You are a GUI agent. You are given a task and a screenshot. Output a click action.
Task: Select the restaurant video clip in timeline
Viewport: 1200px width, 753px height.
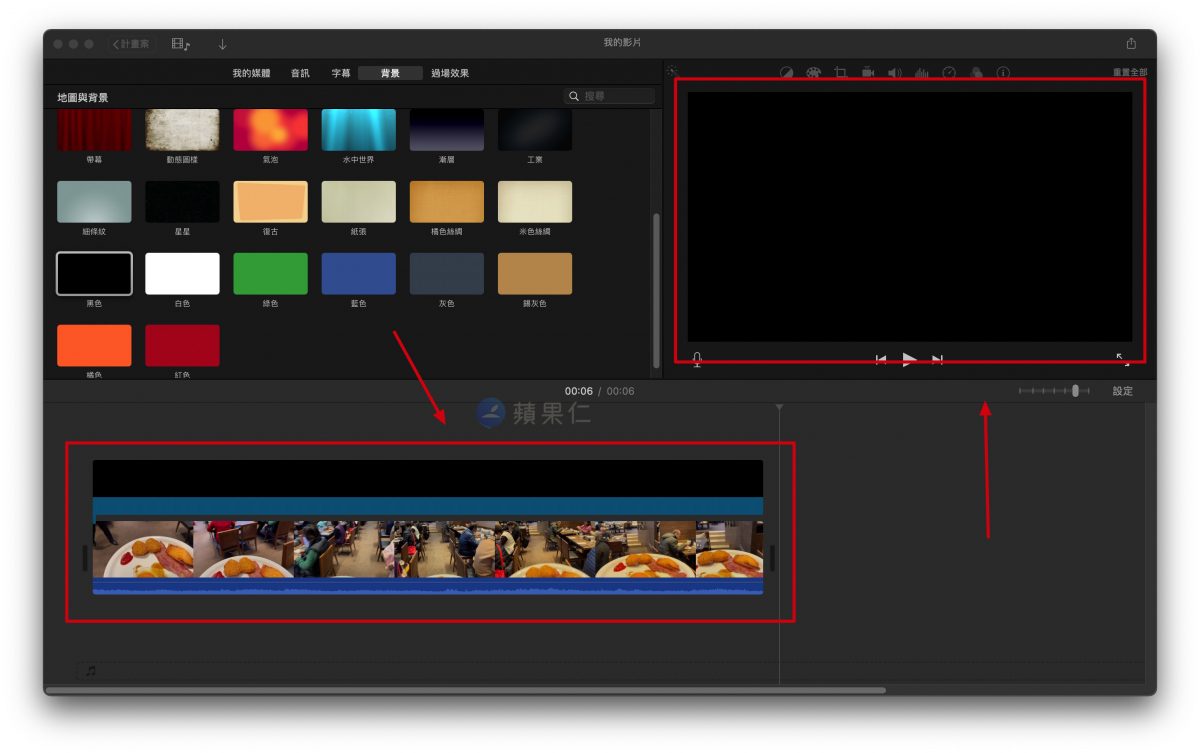pyautogui.click(x=428, y=558)
